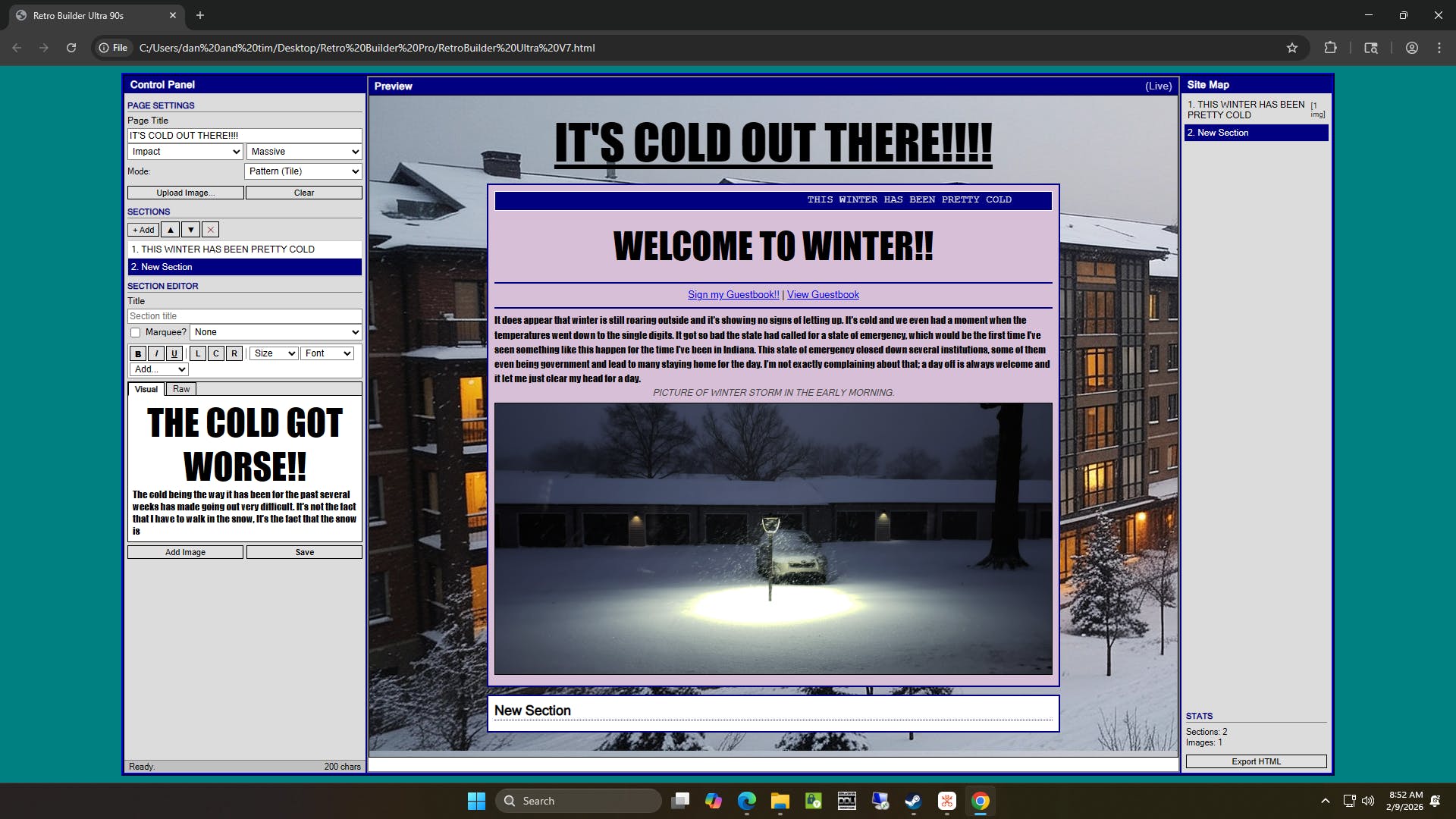
Task: Move section up with the up arrow
Action: click(171, 230)
